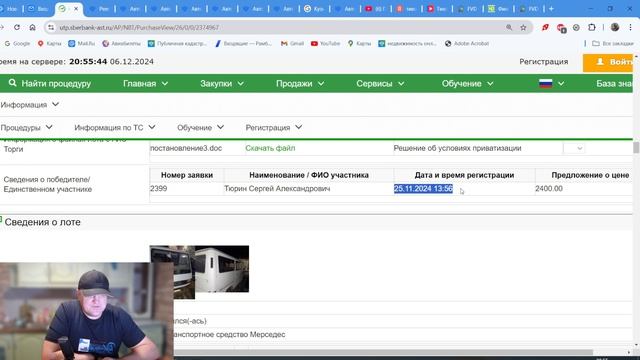The image size is (640, 360).
Task: Click the highlighted 25.11.2024 13:56 date
Action: pyautogui.click(x=423, y=189)
